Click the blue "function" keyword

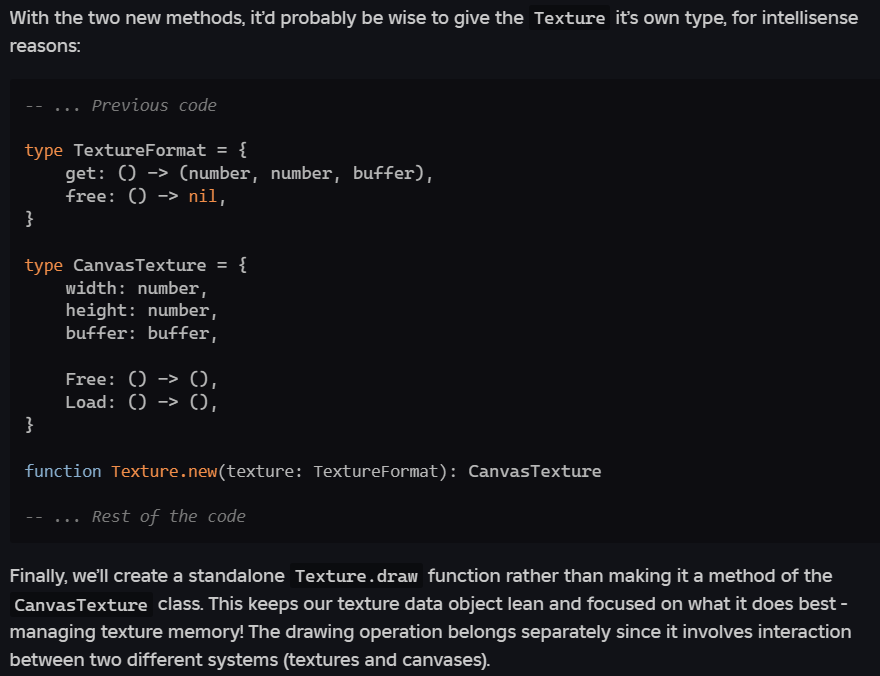[x=63, y=471]
